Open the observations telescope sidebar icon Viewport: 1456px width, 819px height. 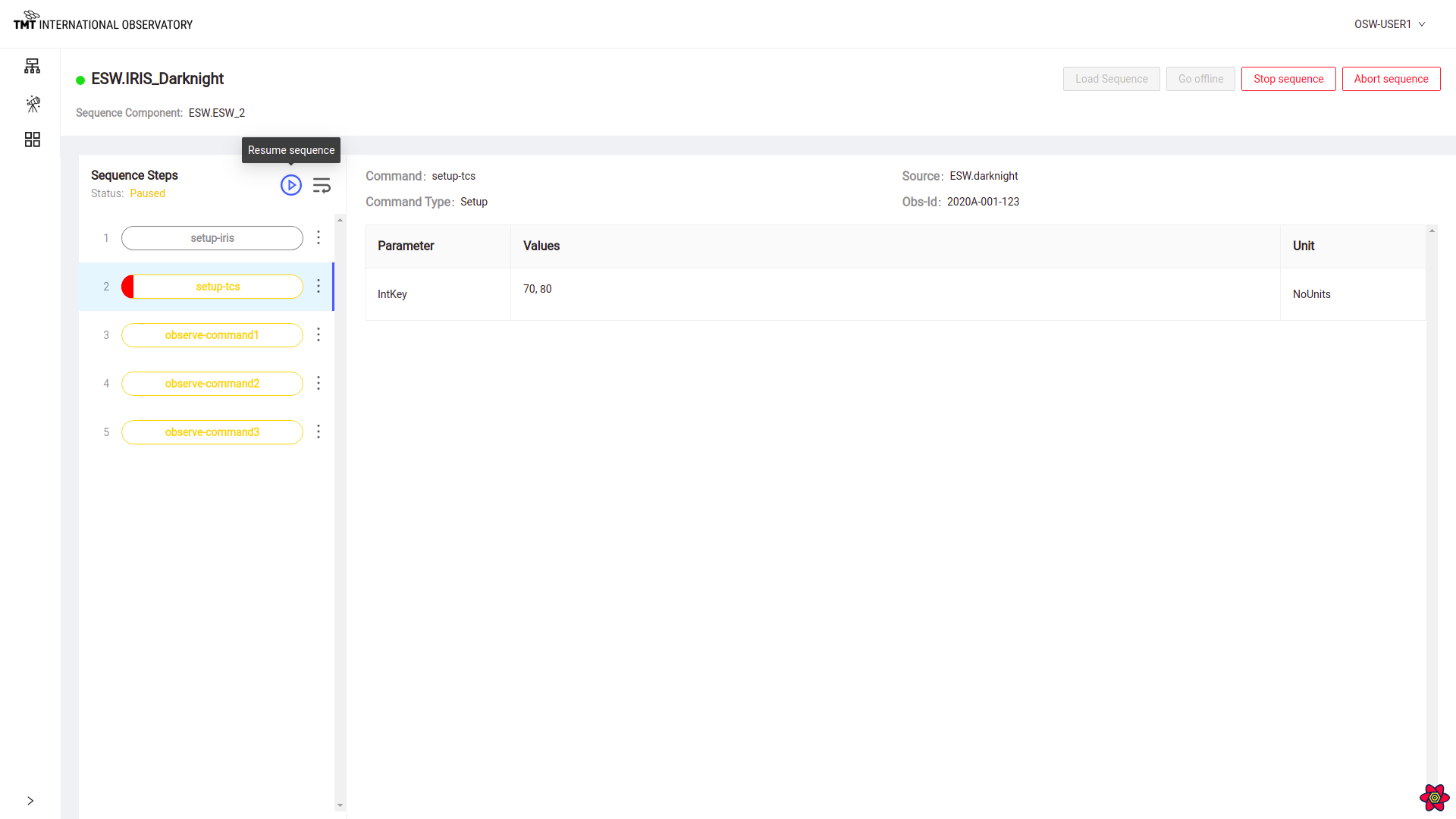tap(33, 104)
